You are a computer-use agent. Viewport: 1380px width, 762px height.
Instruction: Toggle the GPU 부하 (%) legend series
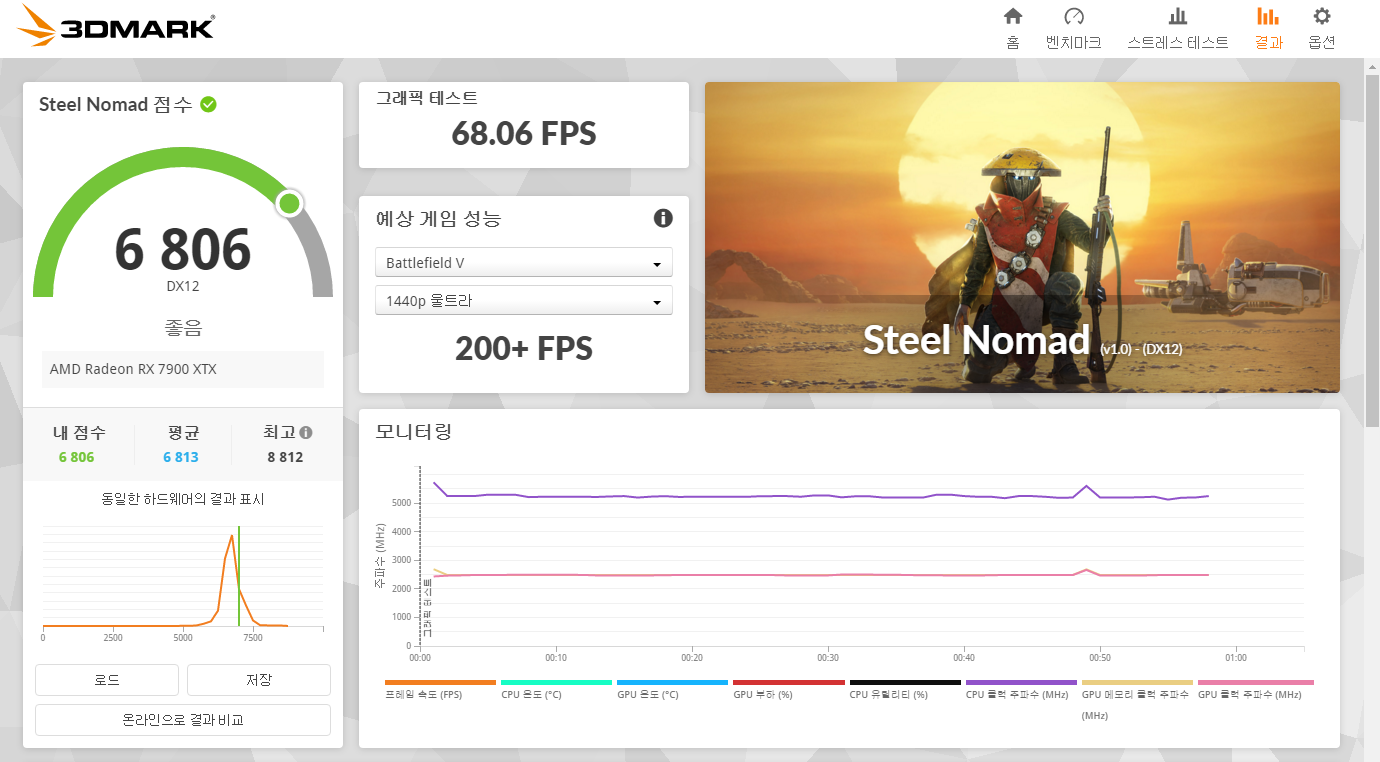click(788, 689)
